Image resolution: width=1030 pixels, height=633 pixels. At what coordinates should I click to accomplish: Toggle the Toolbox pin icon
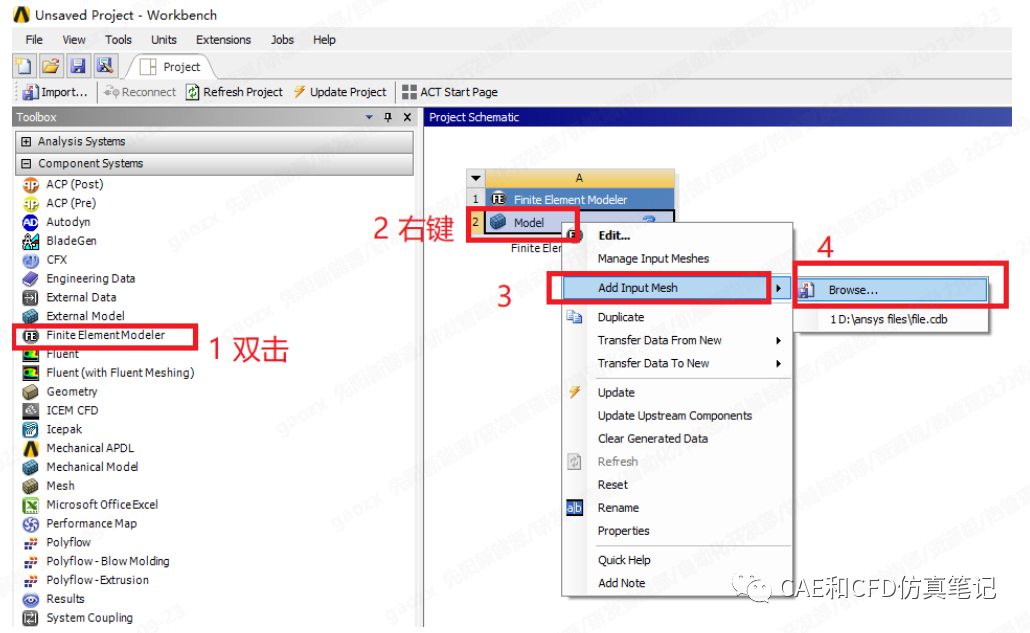point(388,117)
